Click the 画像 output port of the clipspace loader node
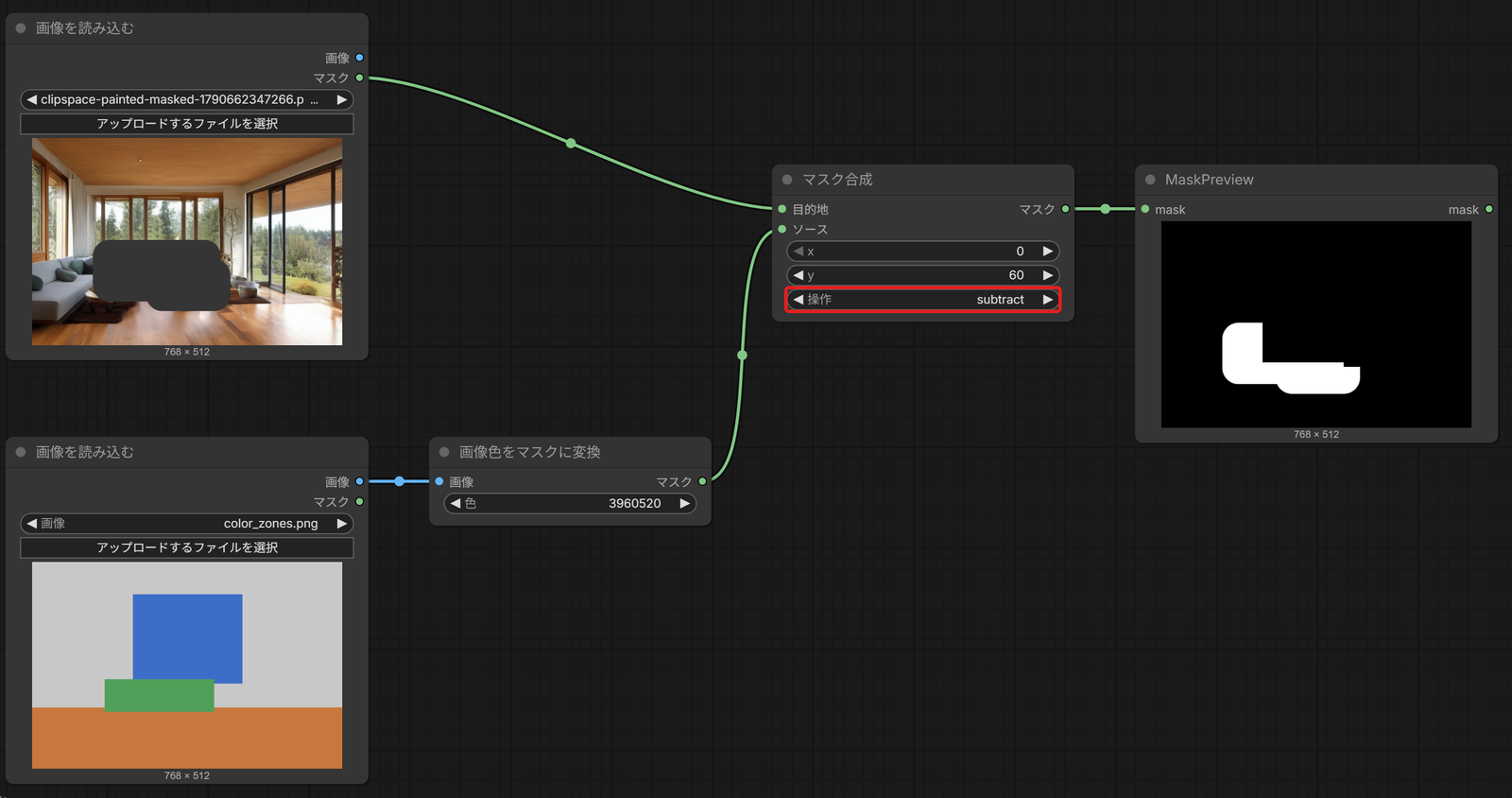1512x798 pixels. click(359, 58)
